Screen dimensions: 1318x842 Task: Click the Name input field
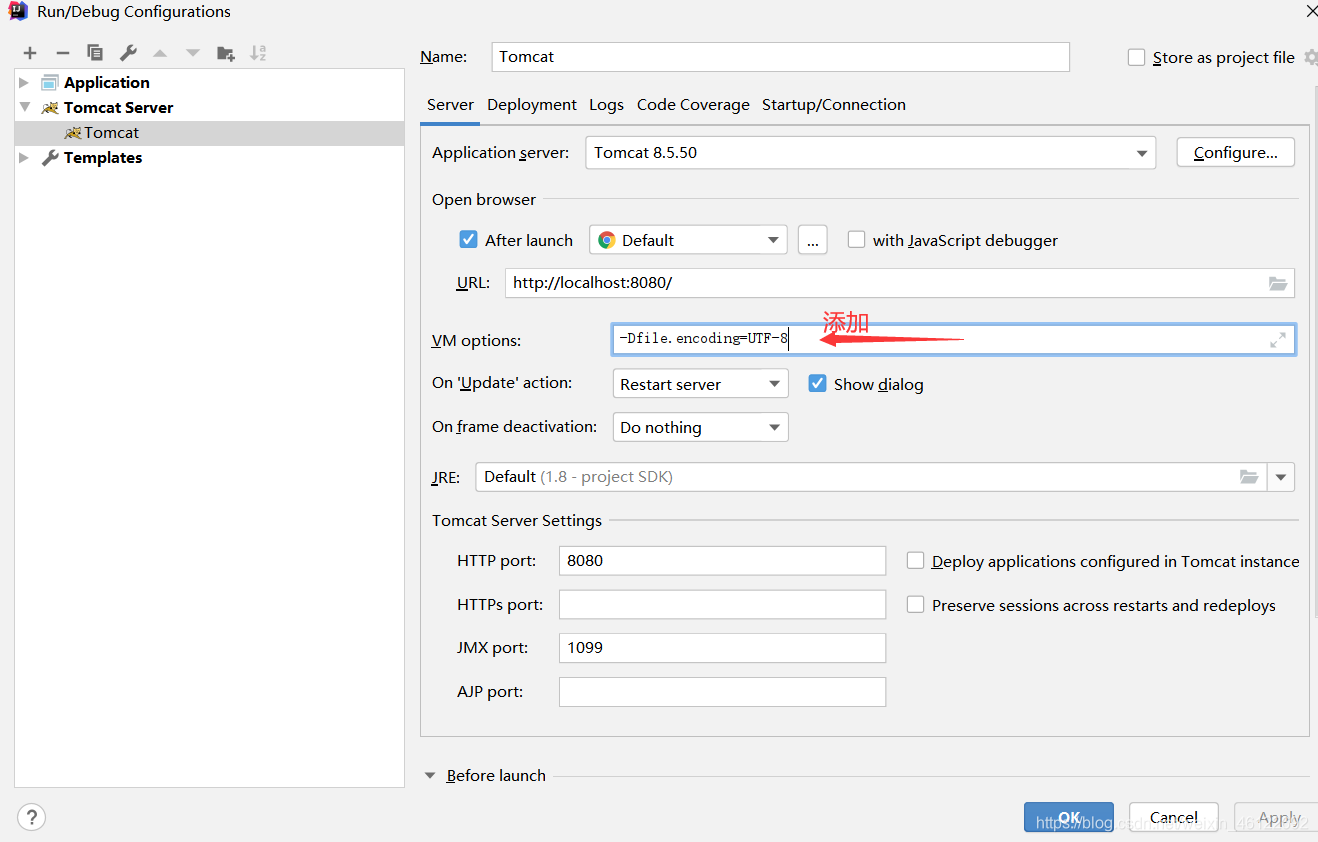pyautogui.click(x=781, y=57)
